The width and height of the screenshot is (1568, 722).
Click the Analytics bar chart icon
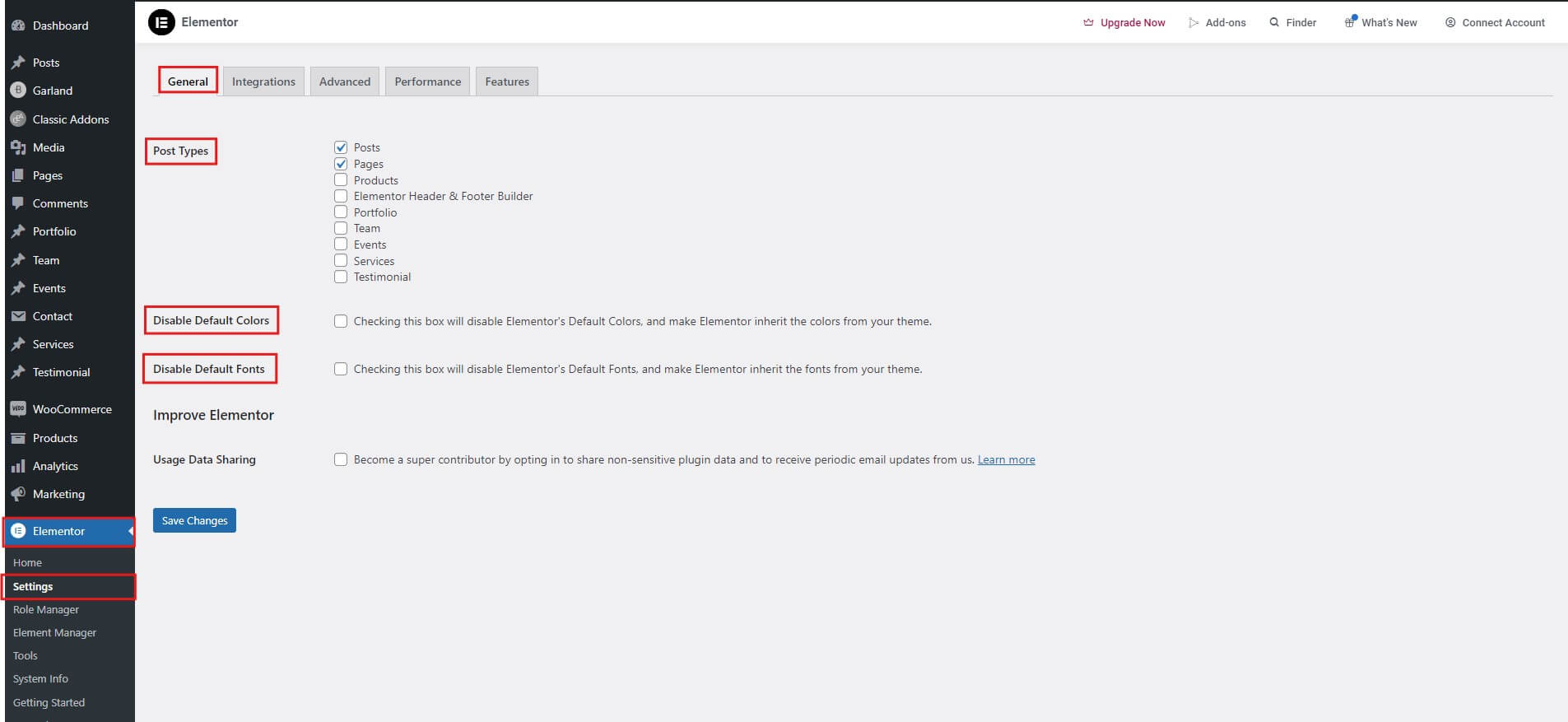(x=18, y=466)
